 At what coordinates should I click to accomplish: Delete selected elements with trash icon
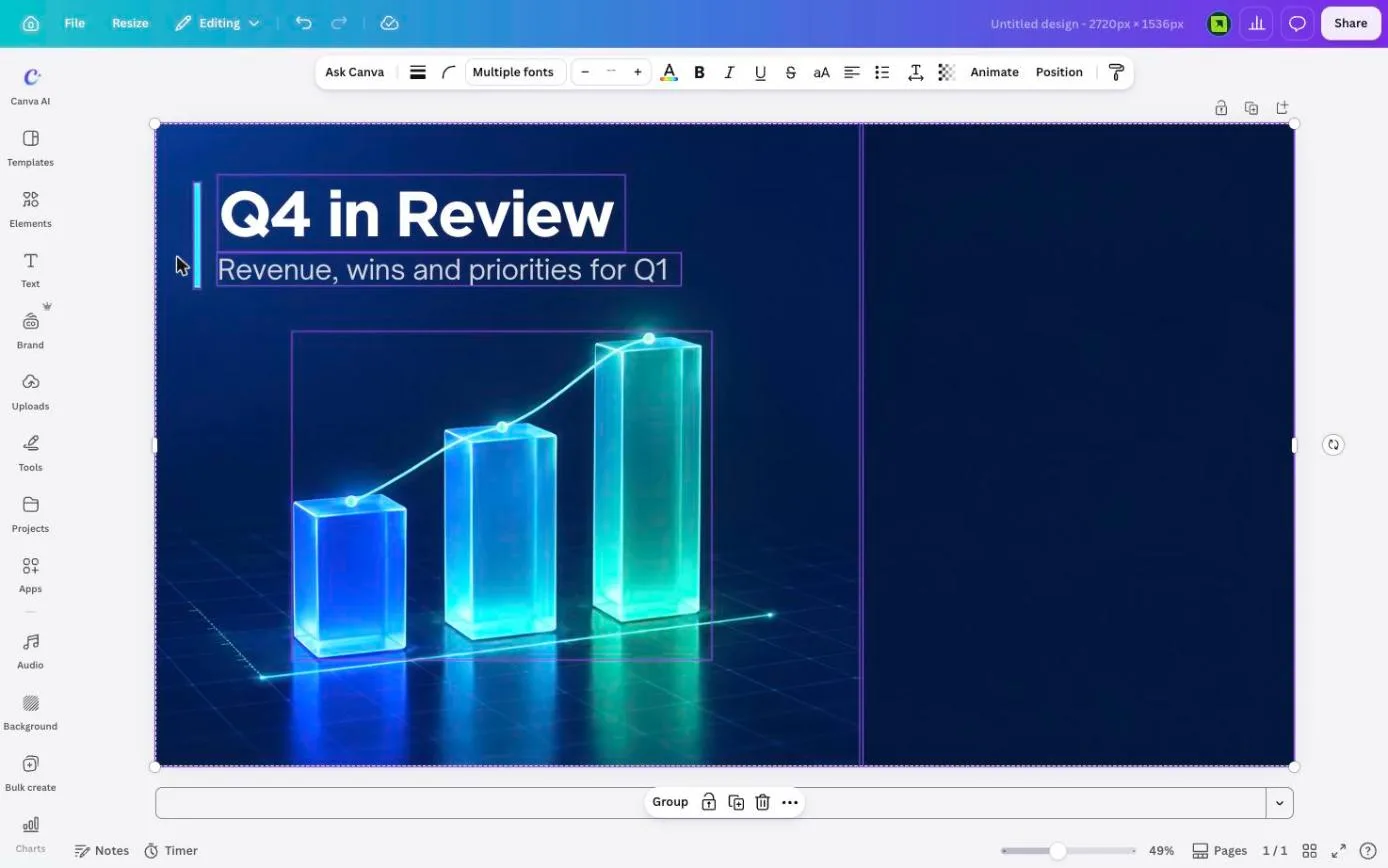tap(763, 802)
